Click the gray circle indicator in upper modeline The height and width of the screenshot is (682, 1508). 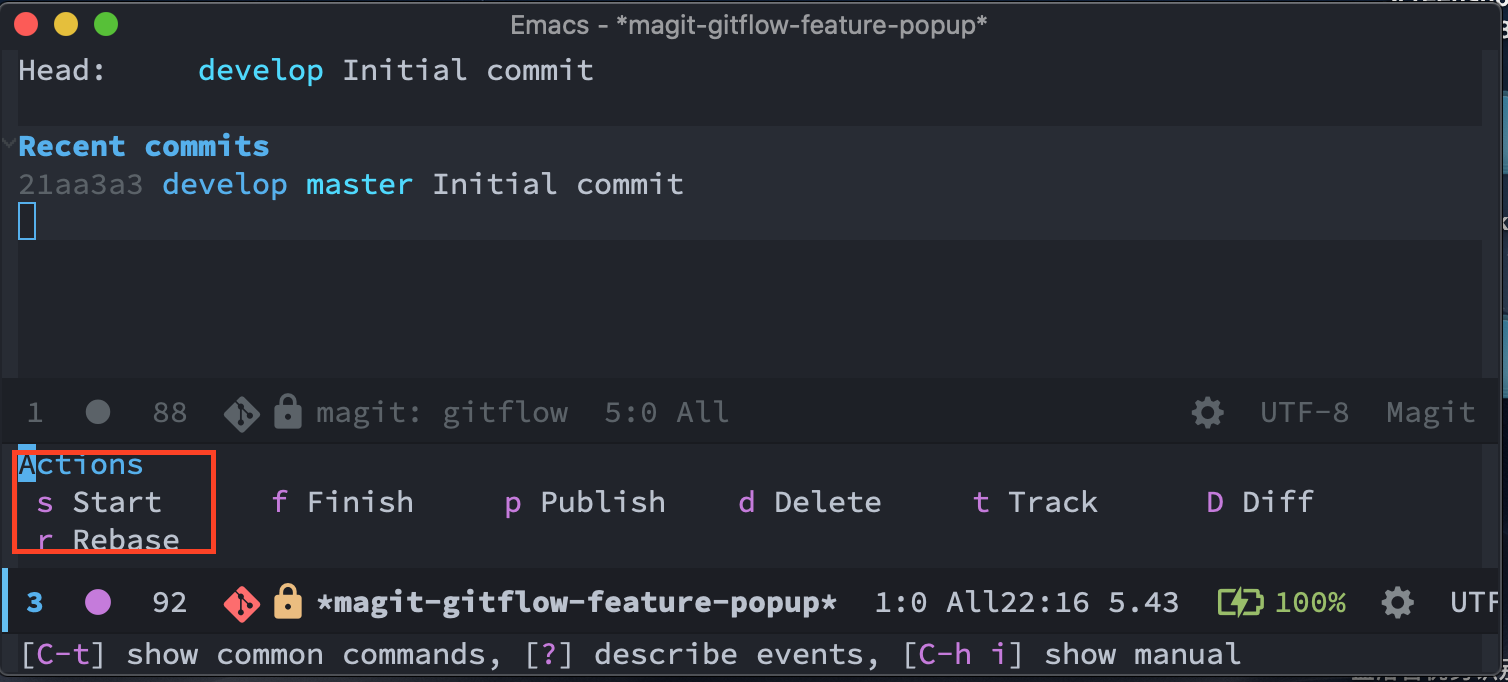pos(98,412)
